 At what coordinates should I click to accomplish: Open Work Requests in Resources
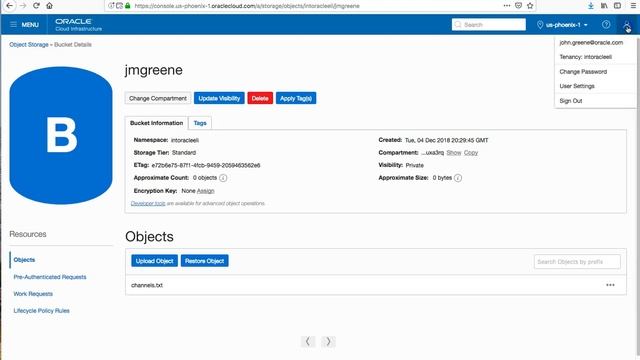tap(33, 294)
